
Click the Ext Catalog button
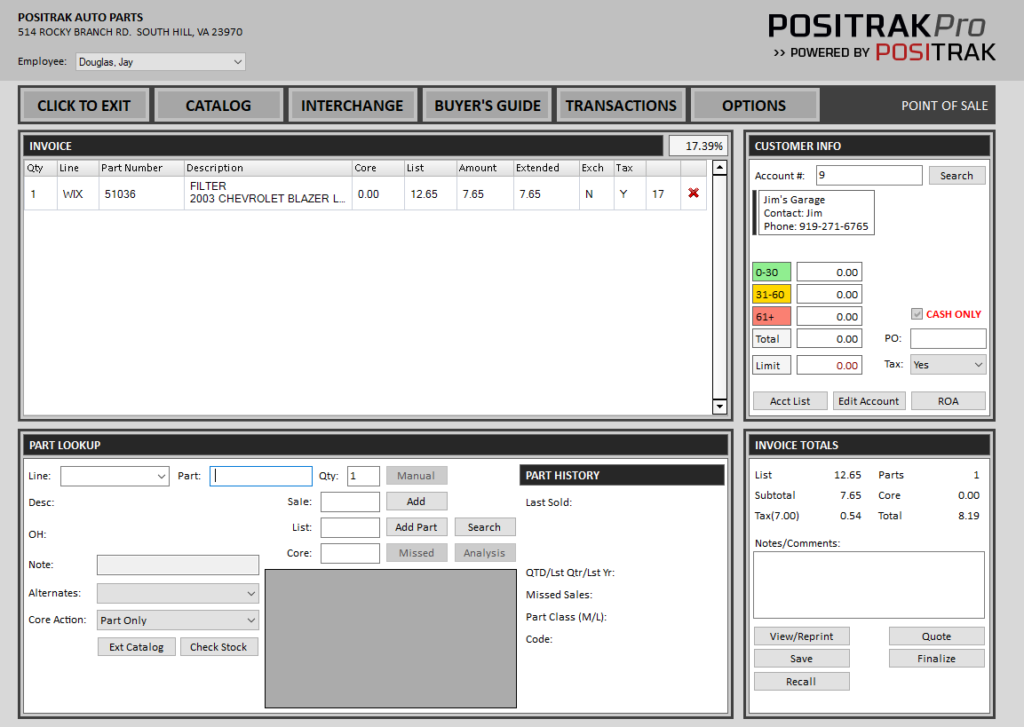click(x=136, y=647)
